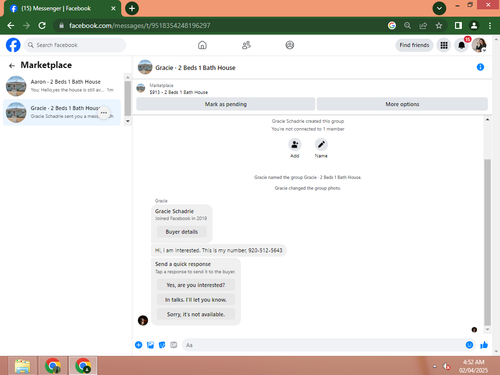Click the conversation header house thumbnail
This screenshot has height=375, width=500.
145,67
